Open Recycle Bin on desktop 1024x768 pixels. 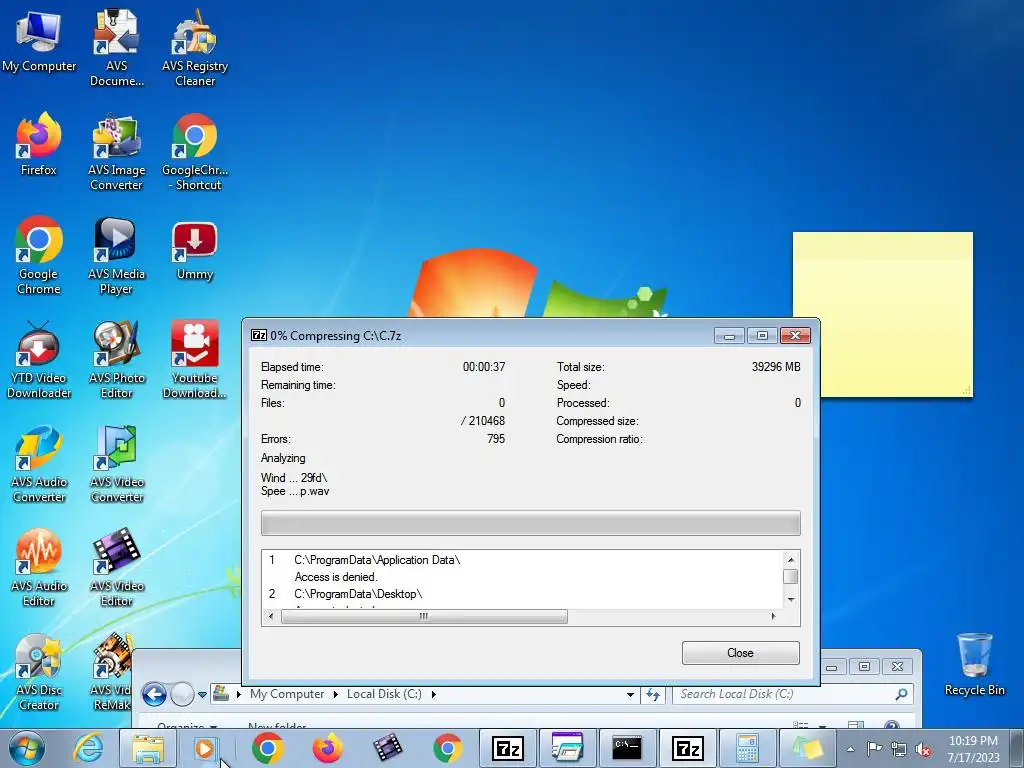tap(974, 664)
